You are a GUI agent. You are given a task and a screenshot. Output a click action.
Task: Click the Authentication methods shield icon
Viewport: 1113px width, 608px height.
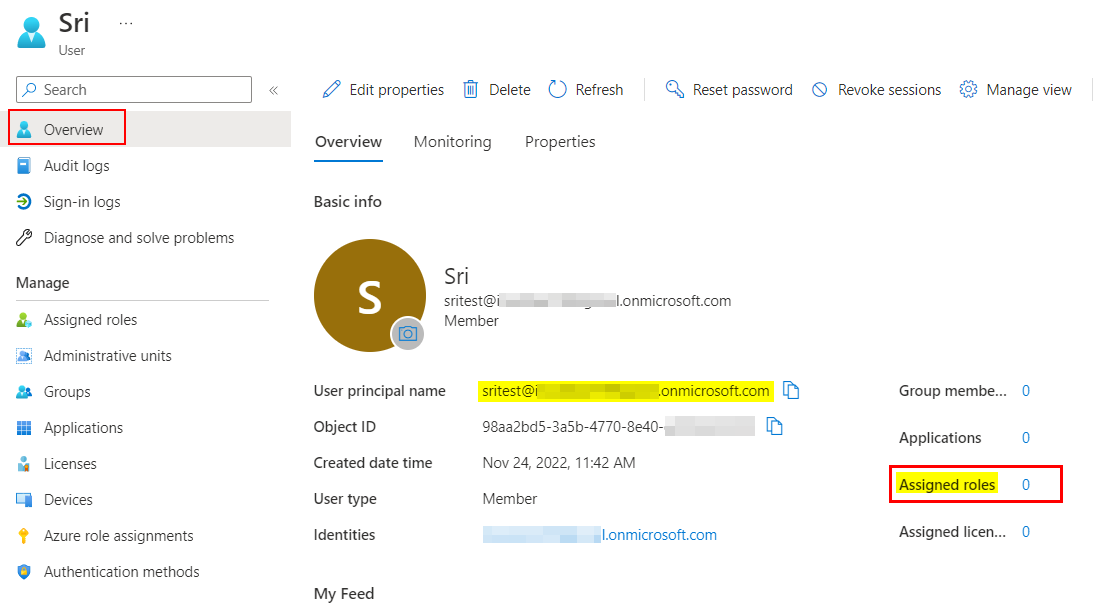point(24,572)
